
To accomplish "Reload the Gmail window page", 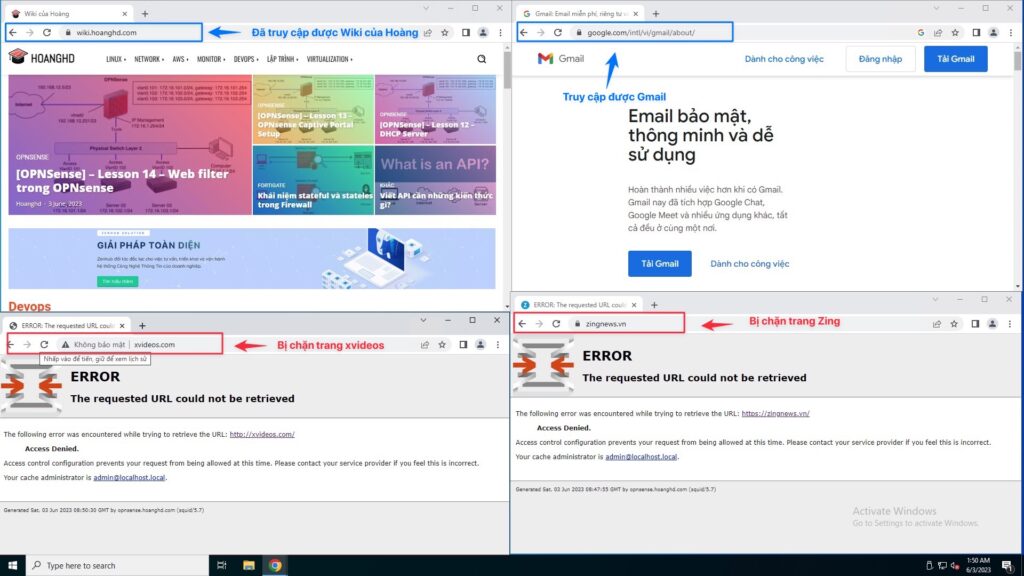I will coord(558,32).
